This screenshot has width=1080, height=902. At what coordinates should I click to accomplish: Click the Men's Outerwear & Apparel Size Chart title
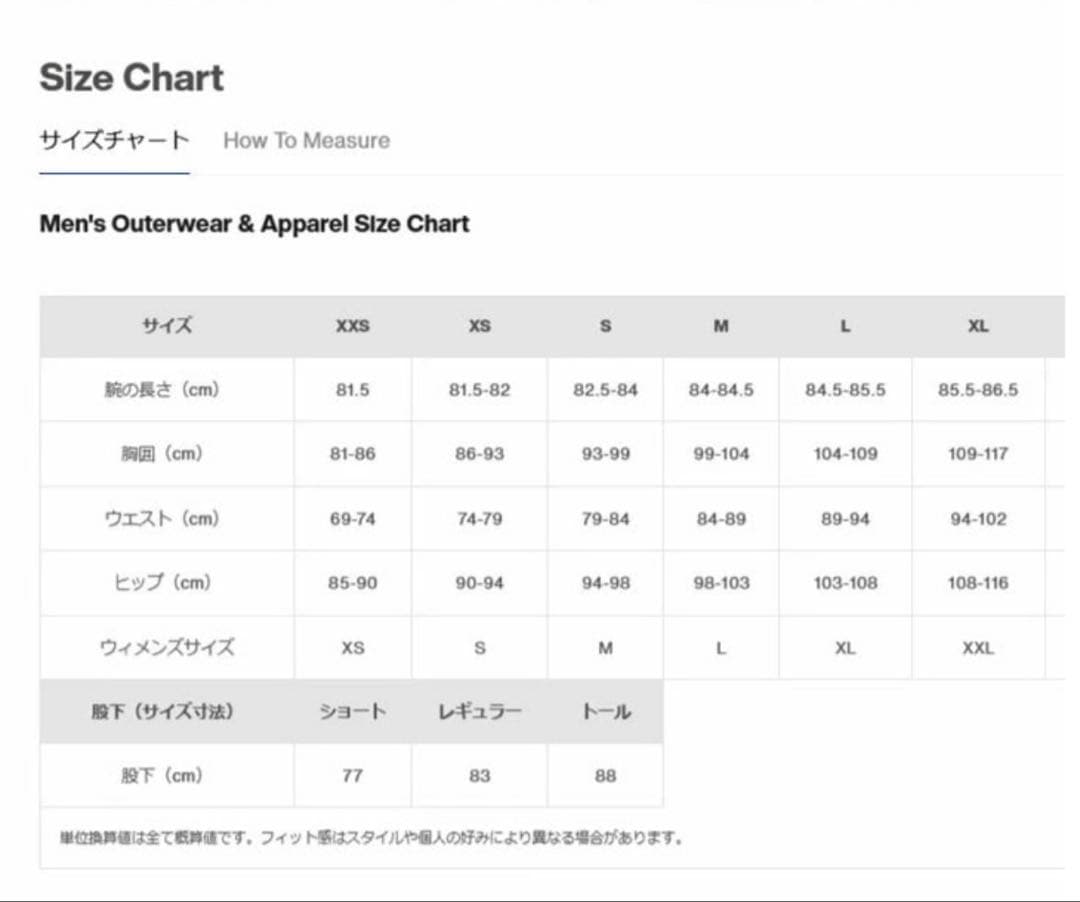(254, 224)
